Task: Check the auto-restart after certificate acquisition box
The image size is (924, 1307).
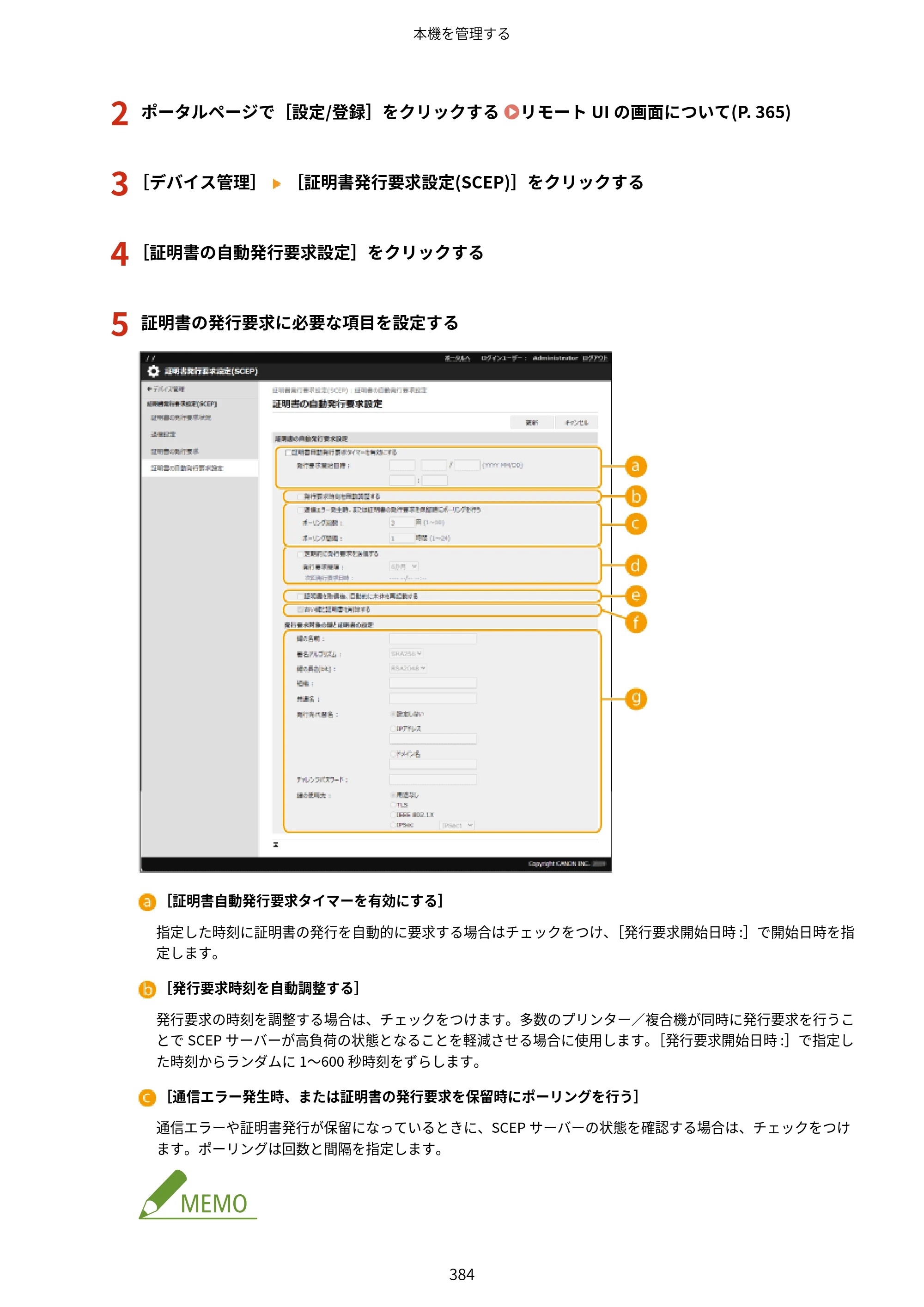Action: pyautogui.click(x=299, y=596)
